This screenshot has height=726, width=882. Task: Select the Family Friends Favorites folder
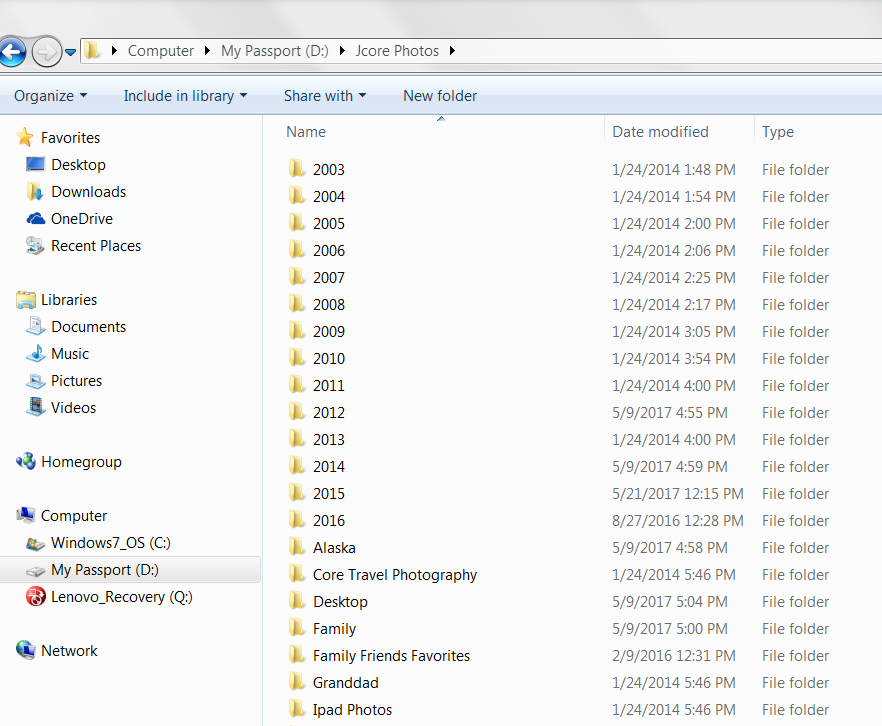click(392, 656)
